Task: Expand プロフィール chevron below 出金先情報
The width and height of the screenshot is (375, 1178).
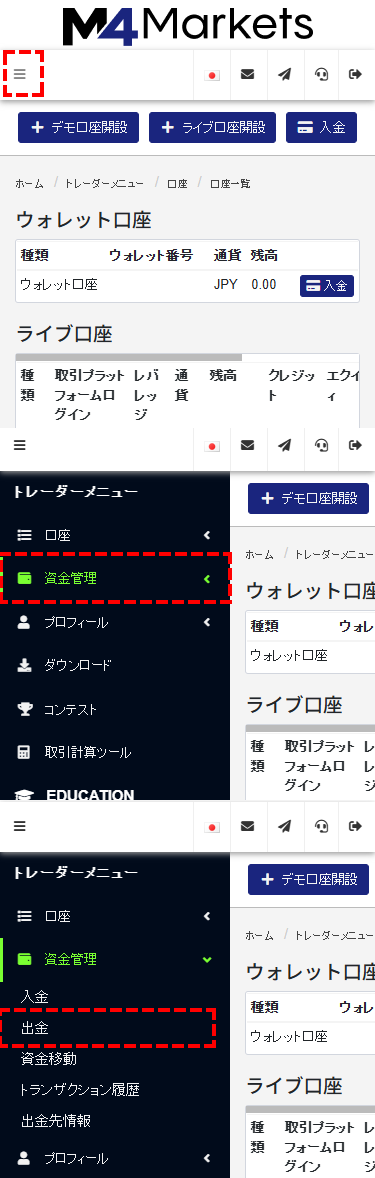Action: point(207,1158)
